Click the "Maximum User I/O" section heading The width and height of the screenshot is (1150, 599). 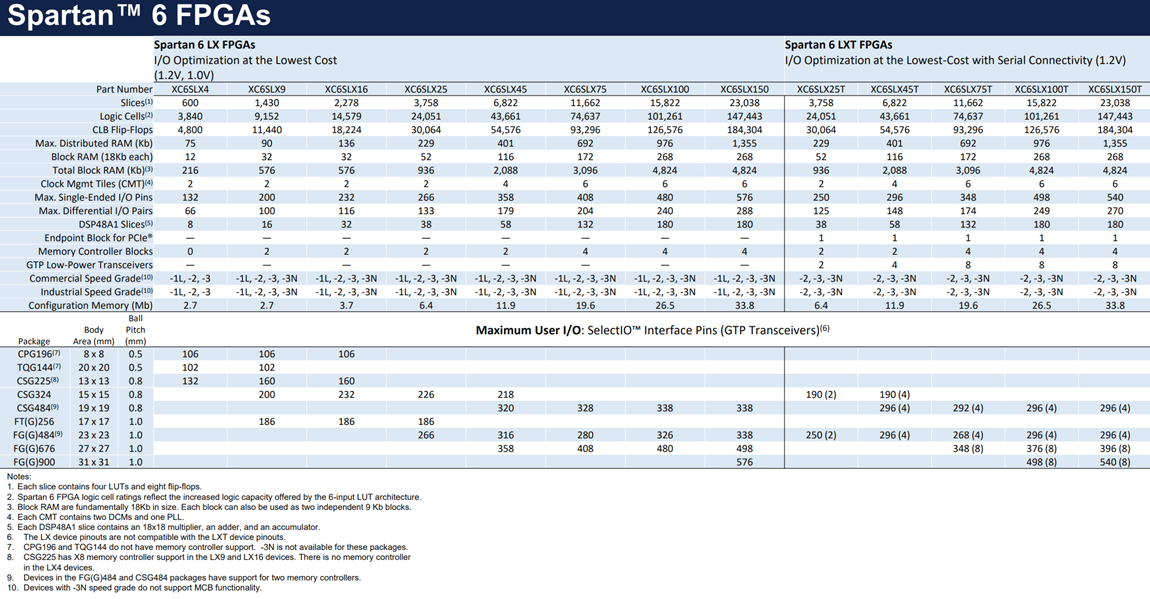(528, 330)
